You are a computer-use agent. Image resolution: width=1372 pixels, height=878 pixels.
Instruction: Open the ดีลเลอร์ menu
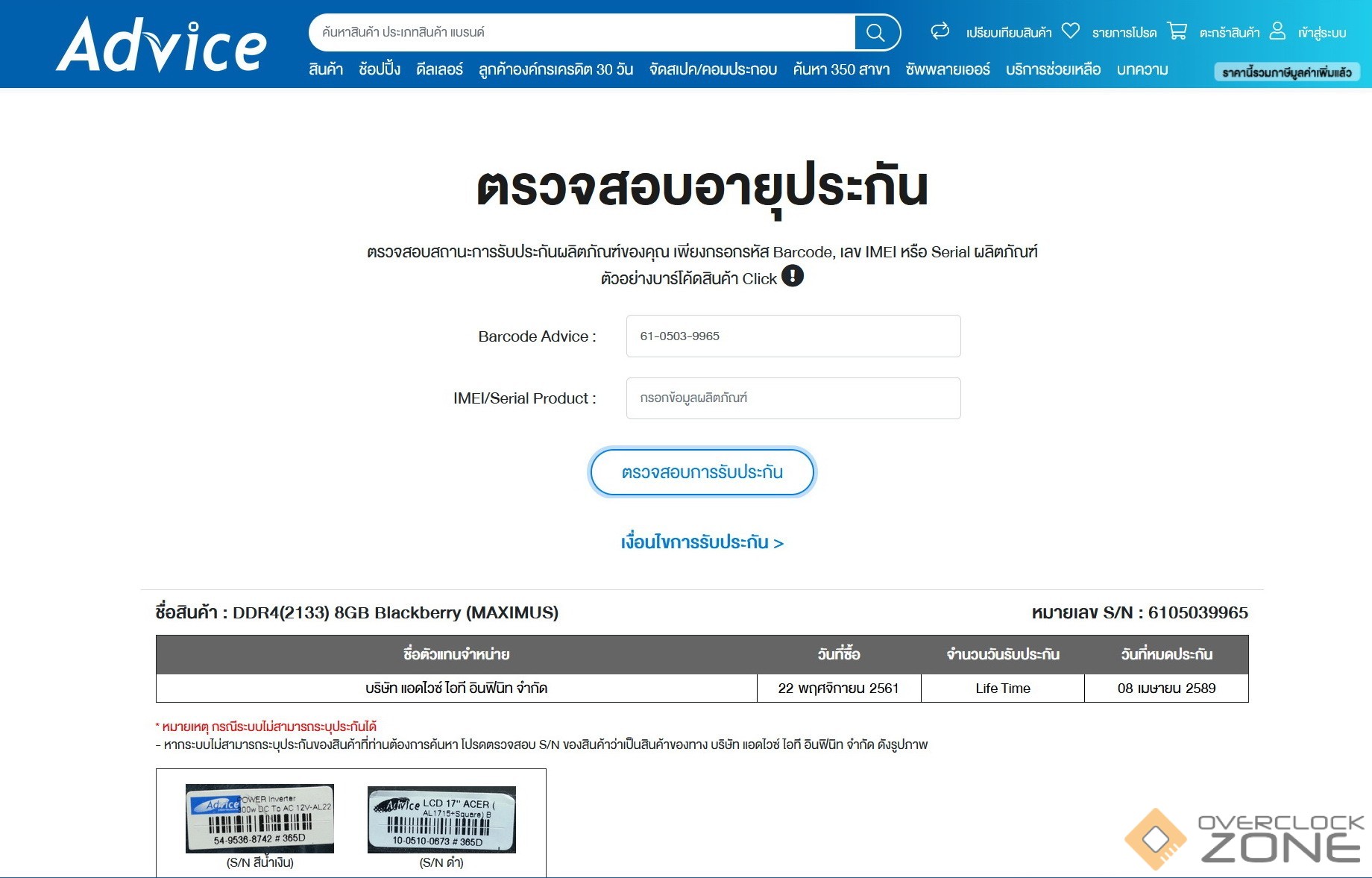click(x=439, y=69)
